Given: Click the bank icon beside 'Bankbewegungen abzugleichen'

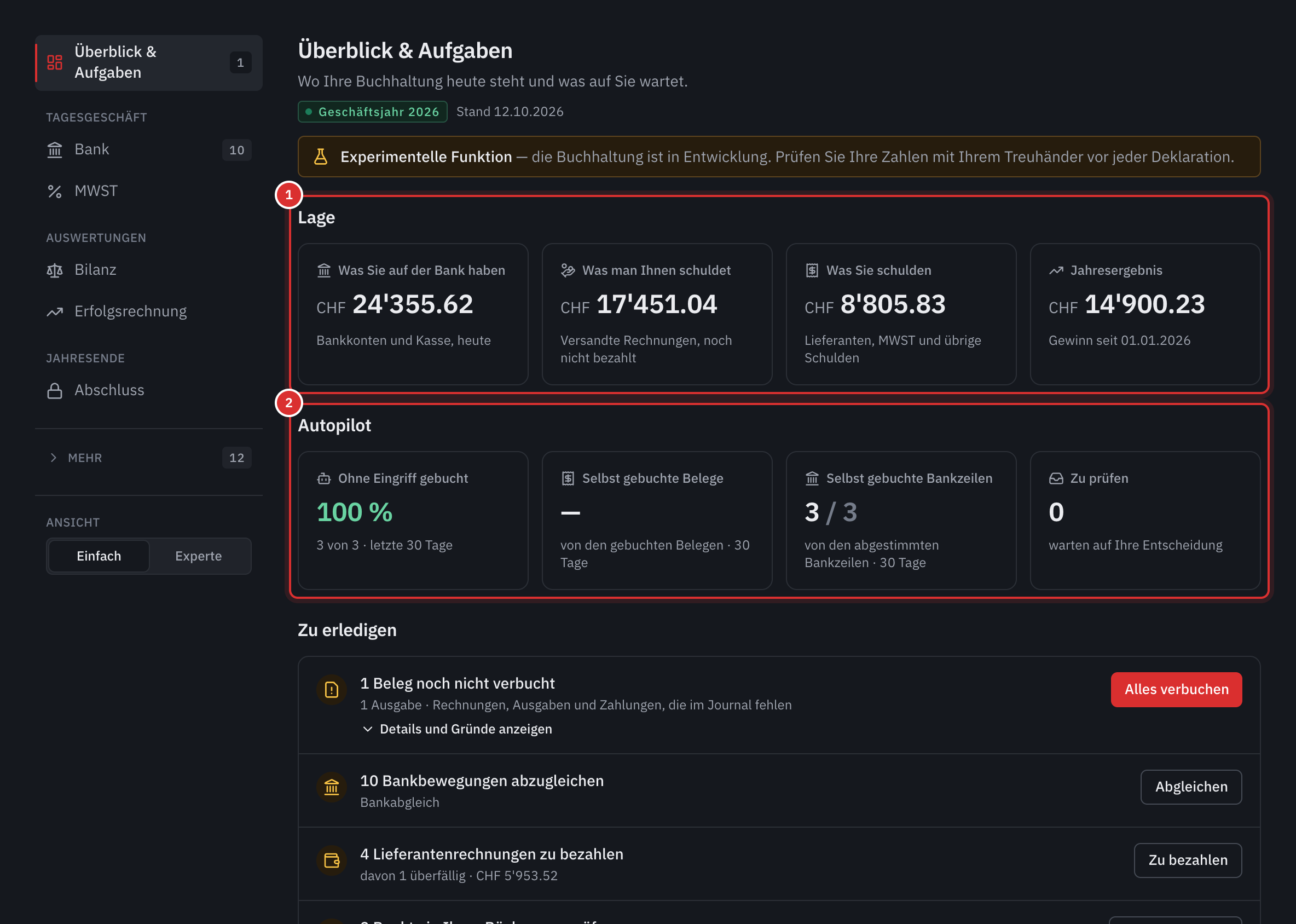Looking at the screenshot, I should pyautogui.click(x=332, y=788).
